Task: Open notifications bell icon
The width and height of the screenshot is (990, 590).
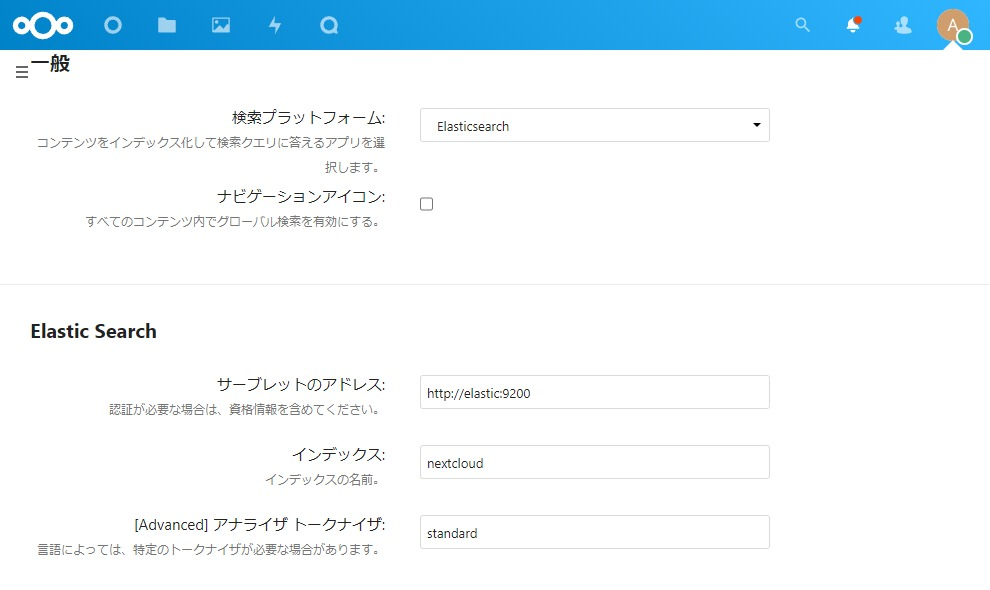Action: (853, 25)
